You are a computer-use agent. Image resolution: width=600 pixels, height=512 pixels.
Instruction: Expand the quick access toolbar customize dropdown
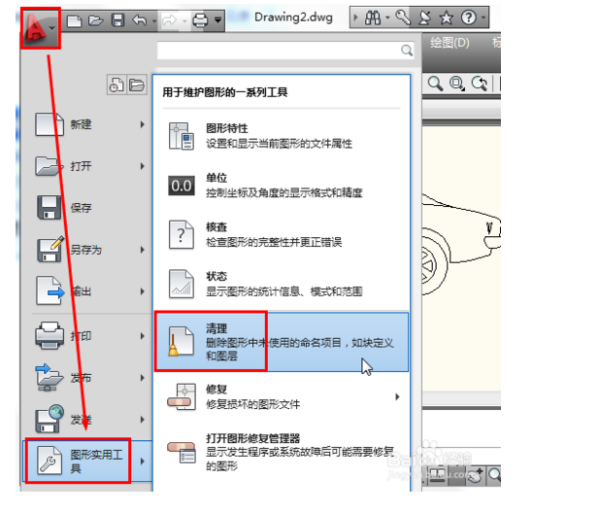click(218, 20)
